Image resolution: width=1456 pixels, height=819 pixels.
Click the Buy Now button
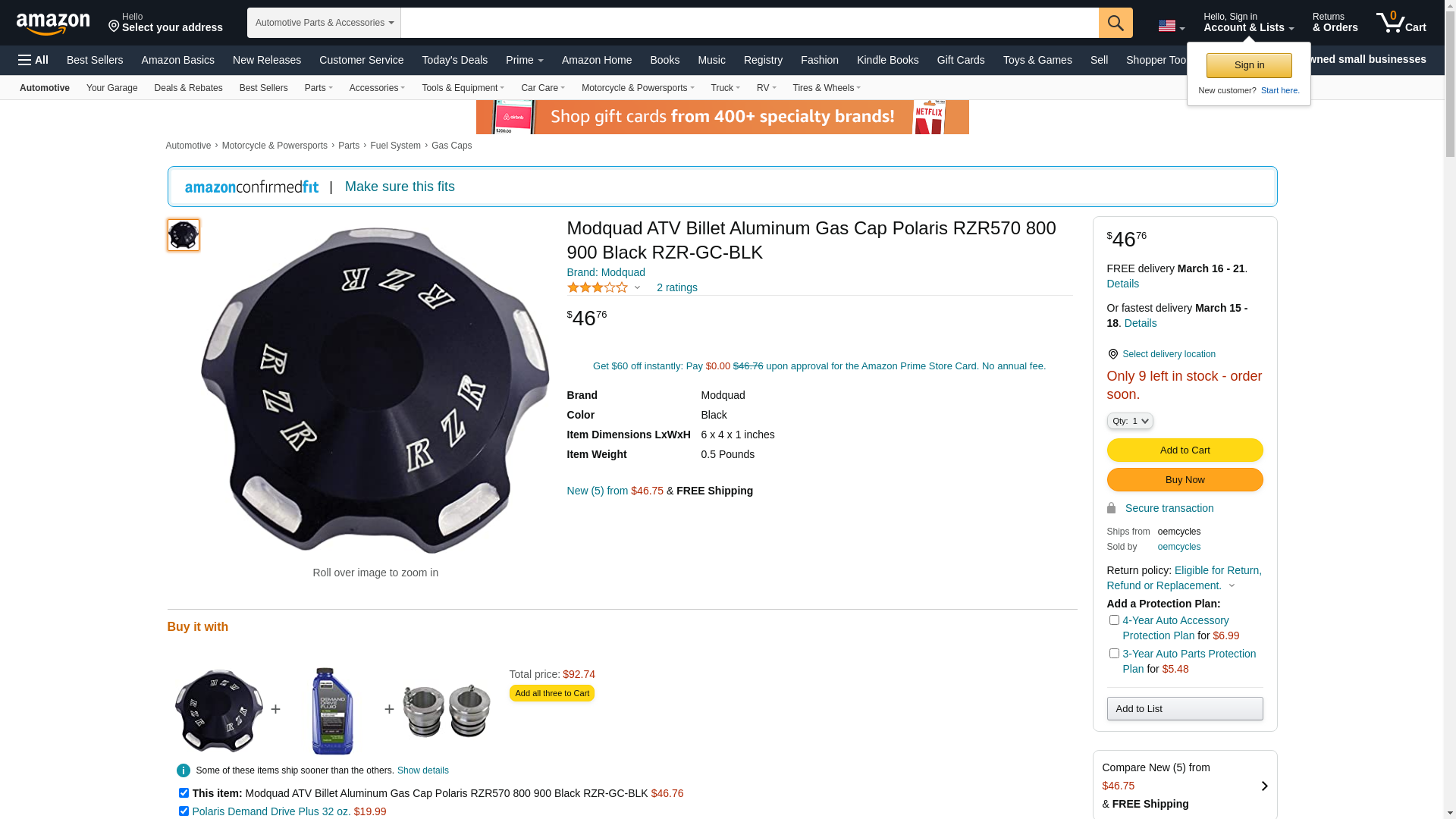point(1184,479)
